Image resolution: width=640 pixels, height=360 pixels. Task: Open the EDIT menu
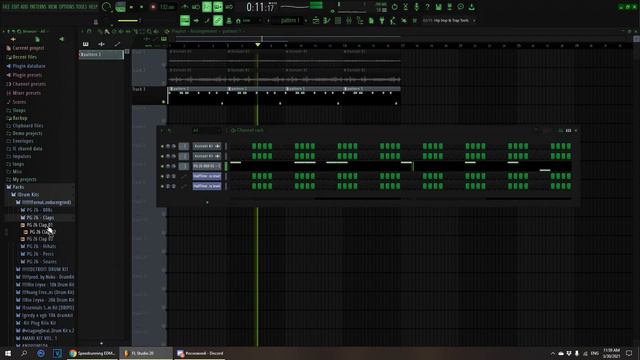(x=16, y=7)
